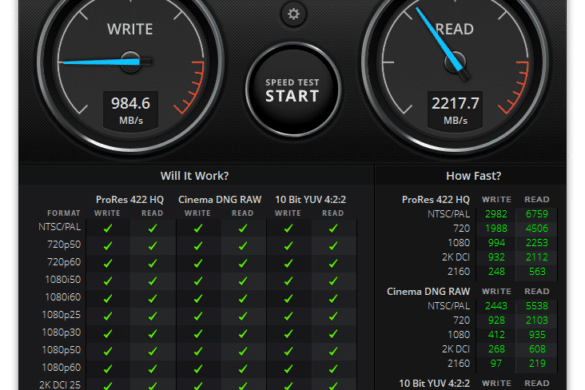Click Cinema DNG write checkmark for 720p60
The image size is (585, 390).
198,263
